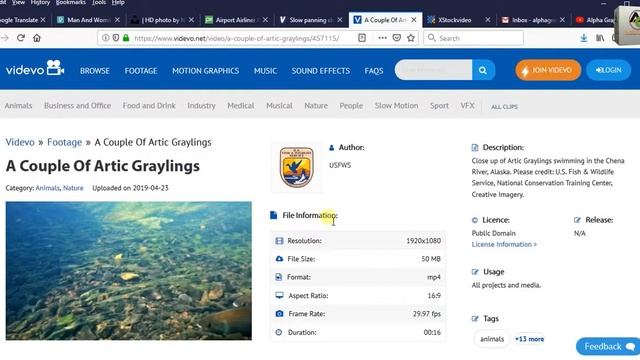This screenshot has width=640, height=360.
Task: Click the animals tag
Action: (x=492, y=339)
